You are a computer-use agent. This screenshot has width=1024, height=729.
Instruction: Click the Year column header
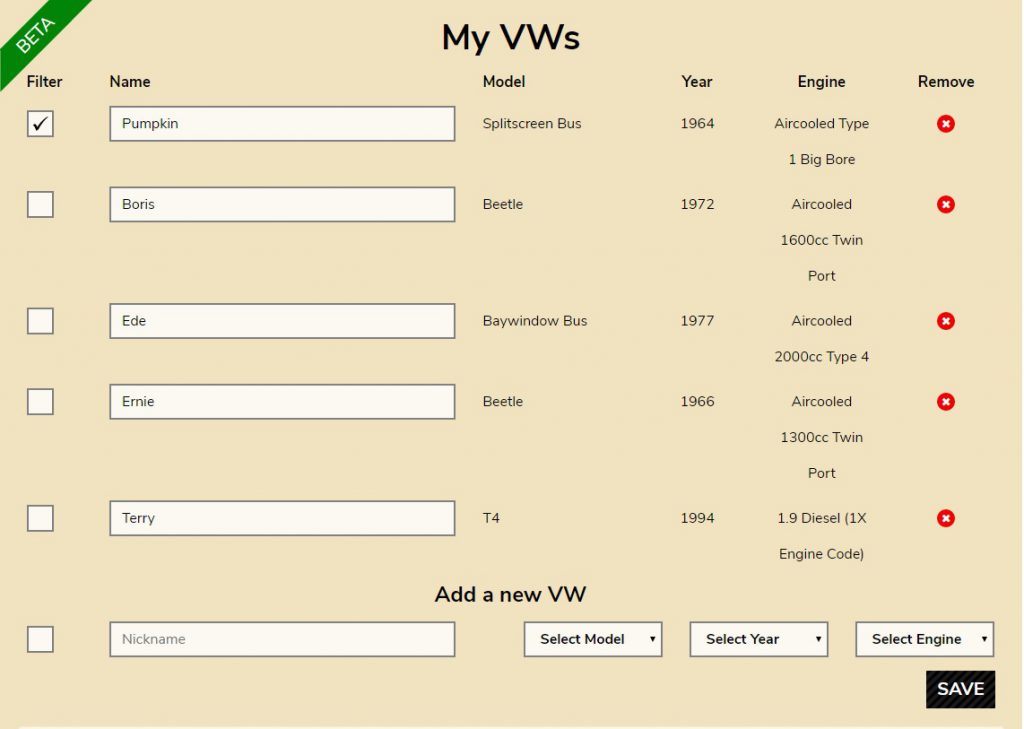point(697,82)
